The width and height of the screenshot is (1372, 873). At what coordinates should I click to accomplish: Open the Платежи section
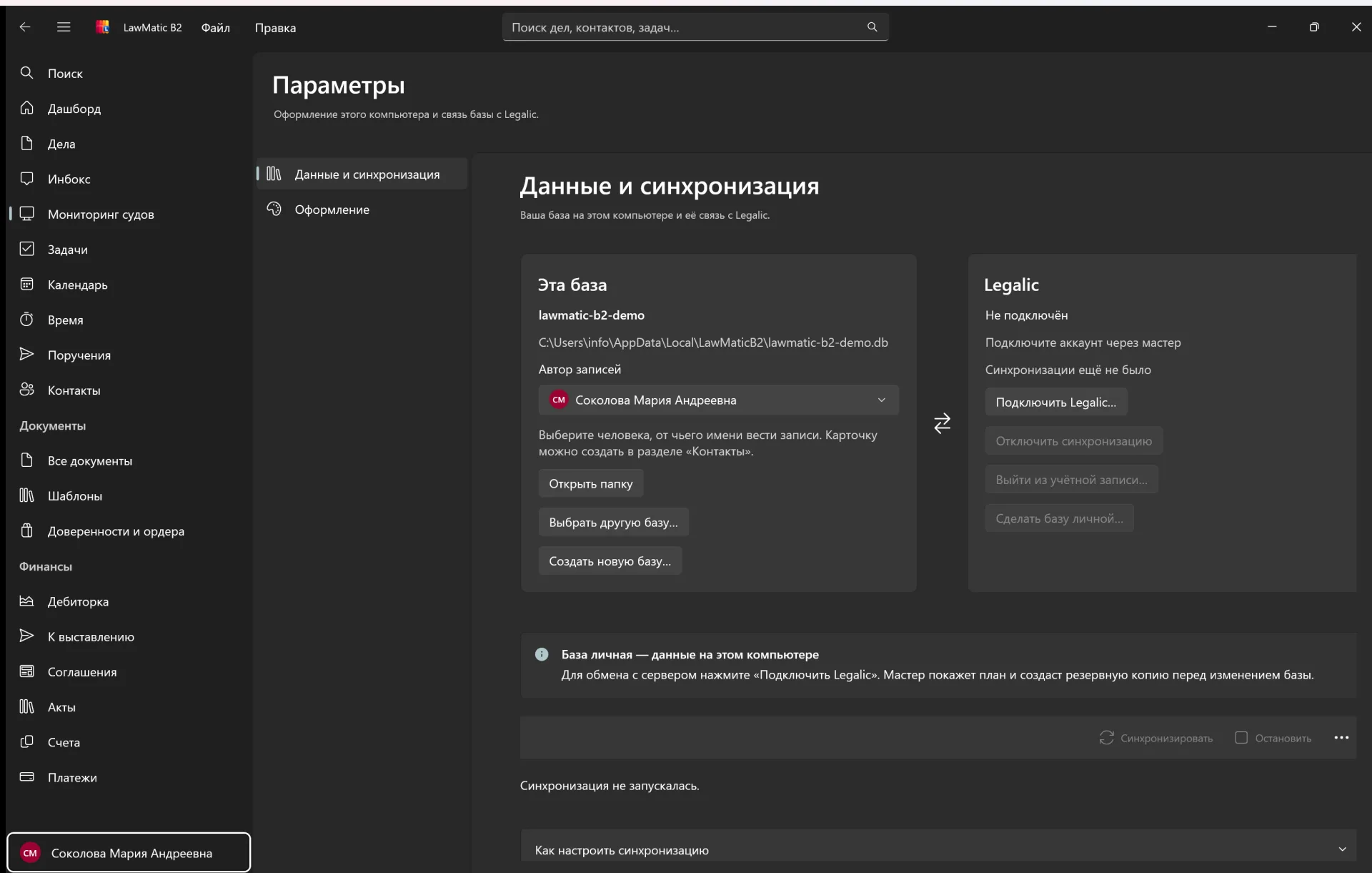(x=129, y=777)
